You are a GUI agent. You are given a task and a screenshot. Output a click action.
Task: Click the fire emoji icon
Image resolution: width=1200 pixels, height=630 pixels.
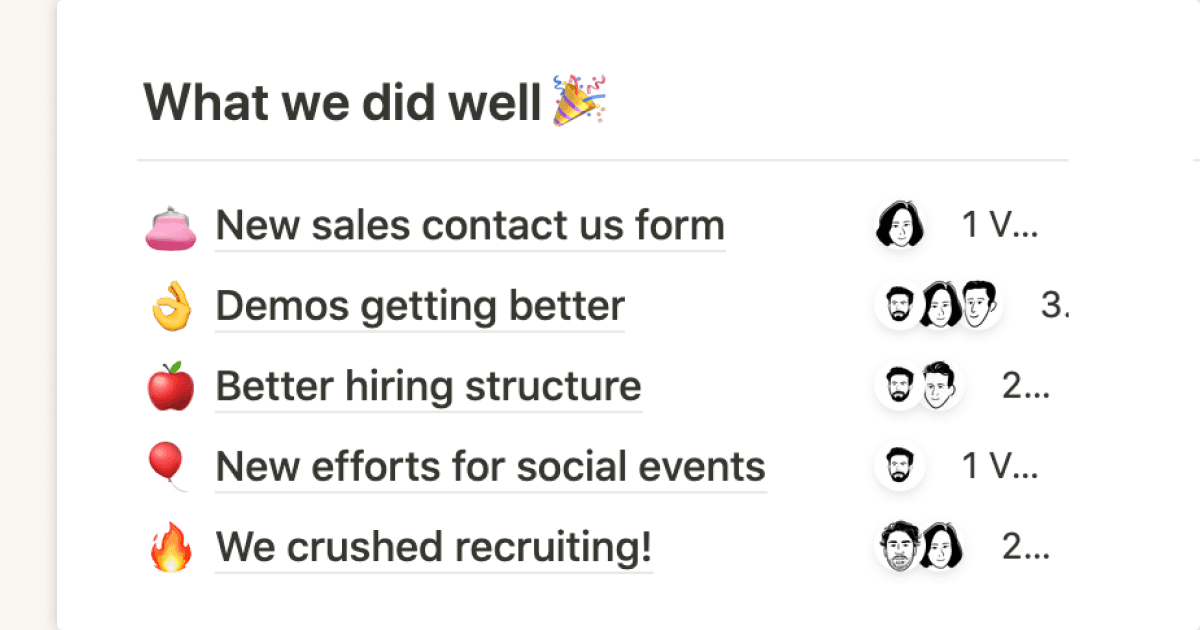(x=171, y=548)
